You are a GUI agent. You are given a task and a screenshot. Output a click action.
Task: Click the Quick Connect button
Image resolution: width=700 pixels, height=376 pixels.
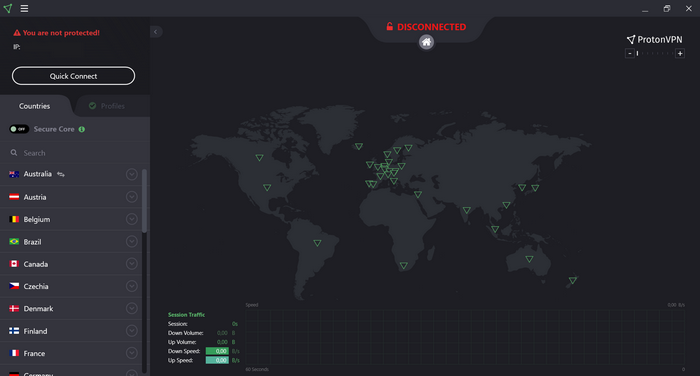73,76
